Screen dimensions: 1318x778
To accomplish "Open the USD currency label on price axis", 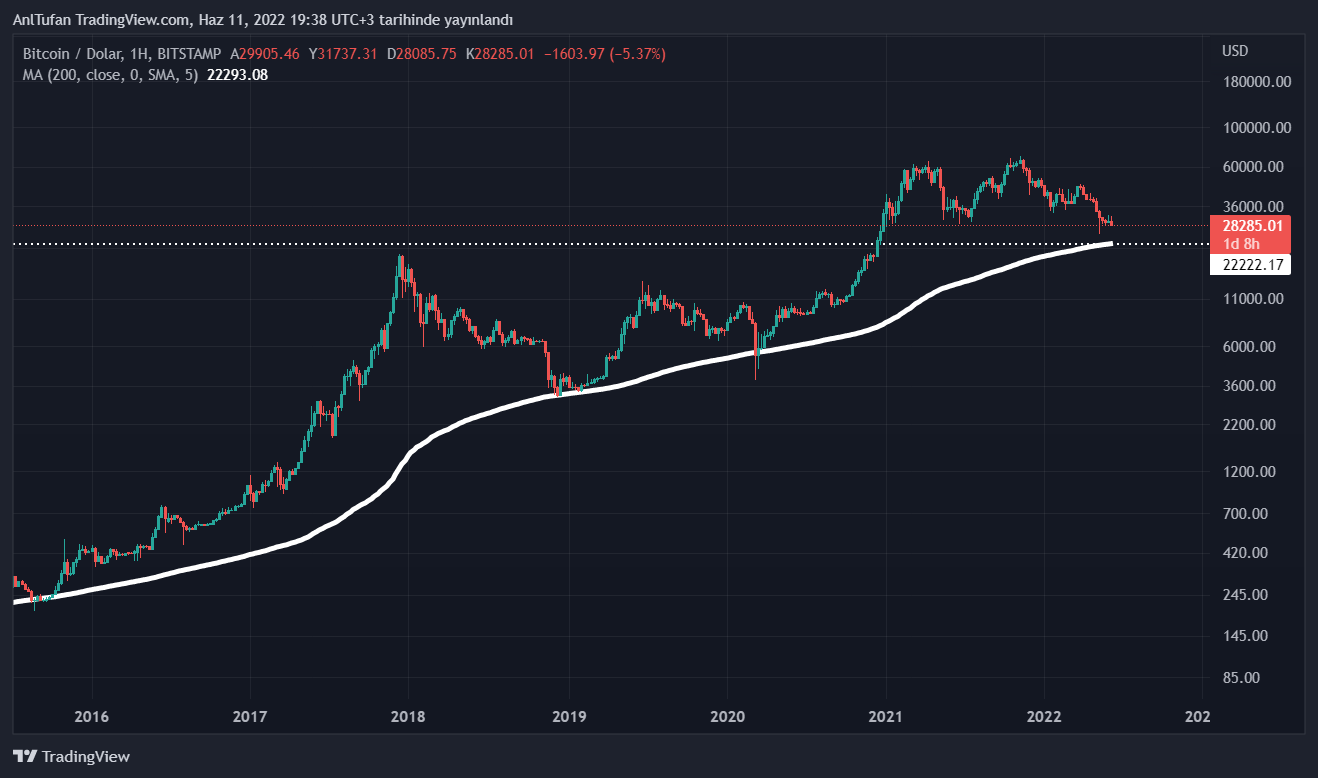I will click(1234, 51).
